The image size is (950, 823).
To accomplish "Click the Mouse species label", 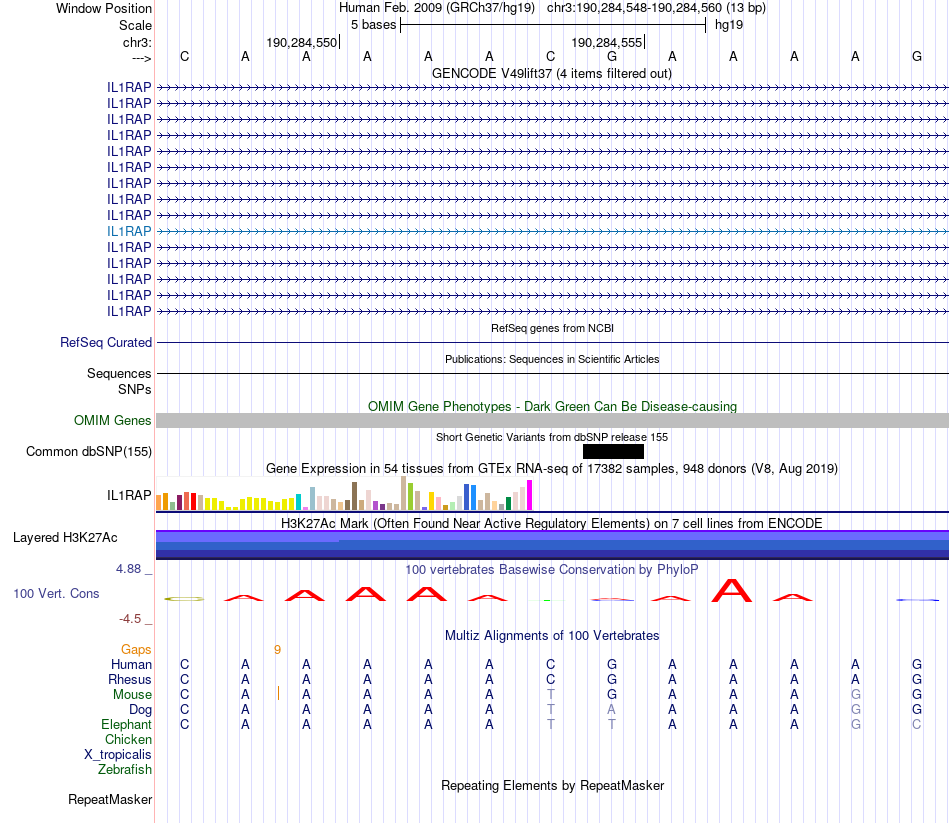I will click(x=132, y=695).
